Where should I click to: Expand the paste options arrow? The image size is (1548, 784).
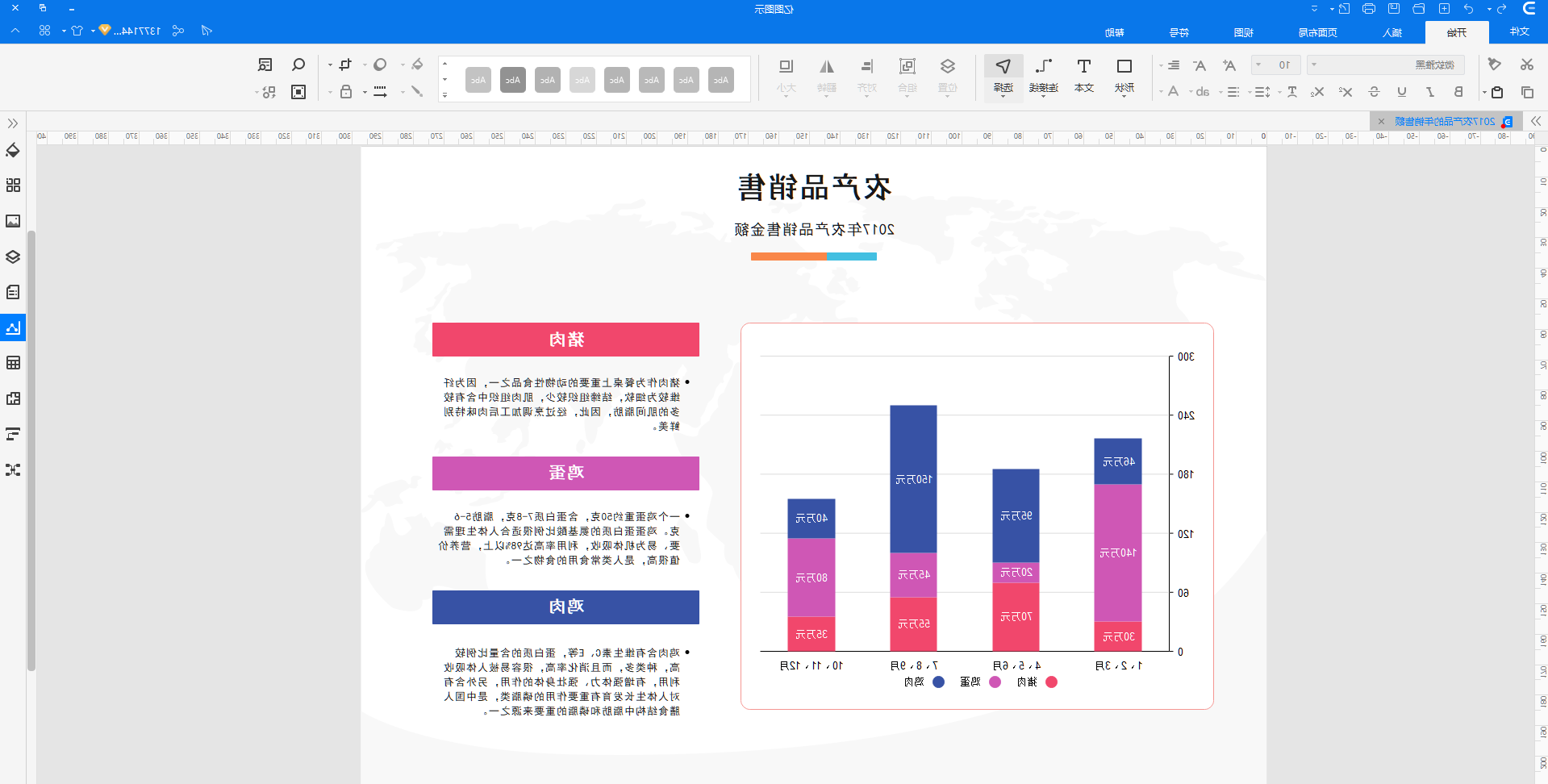(x=1484, y=93)
